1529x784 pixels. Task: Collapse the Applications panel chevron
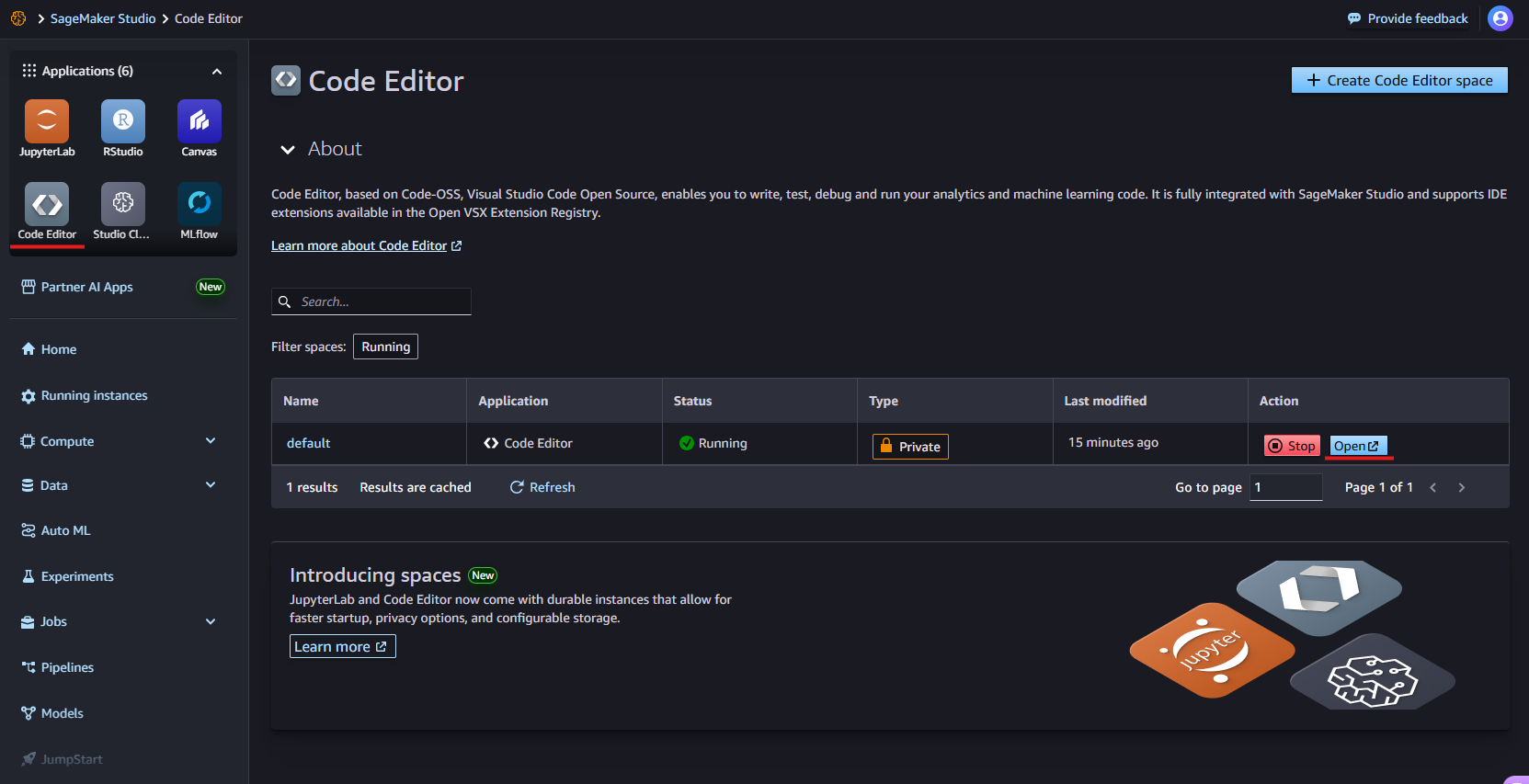click(217, 71)
